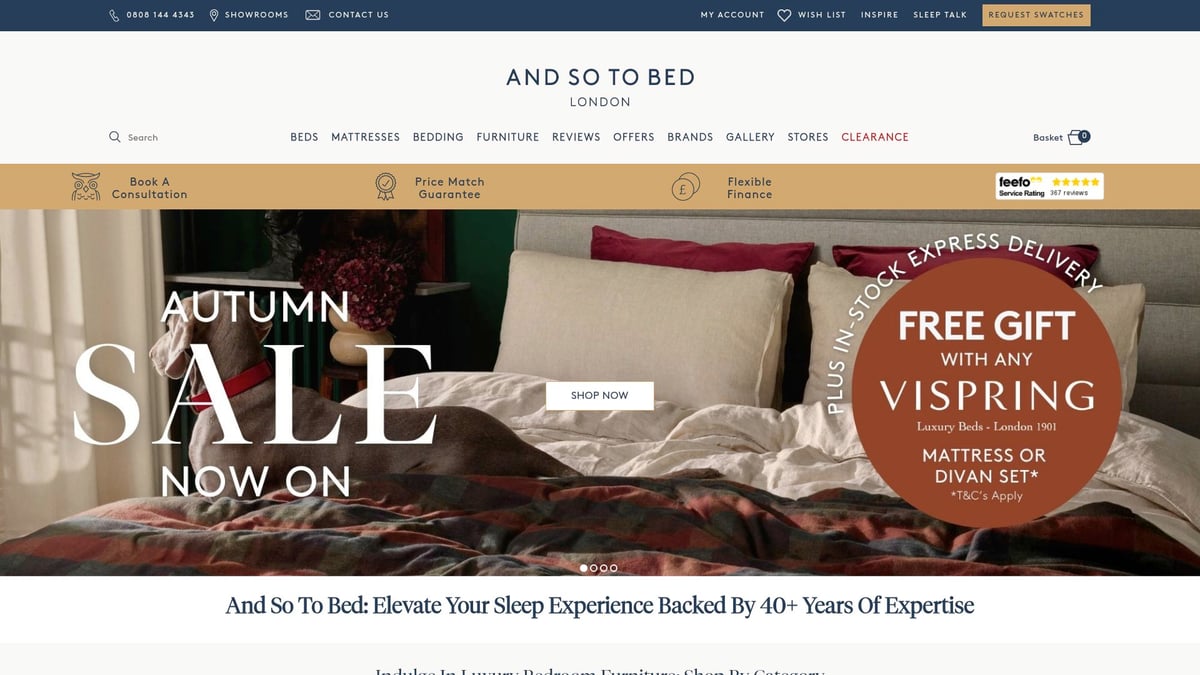Screen dimensions: 1200x675
Task: Expand the Furniture navigation menu
Action: pos(508,137)
